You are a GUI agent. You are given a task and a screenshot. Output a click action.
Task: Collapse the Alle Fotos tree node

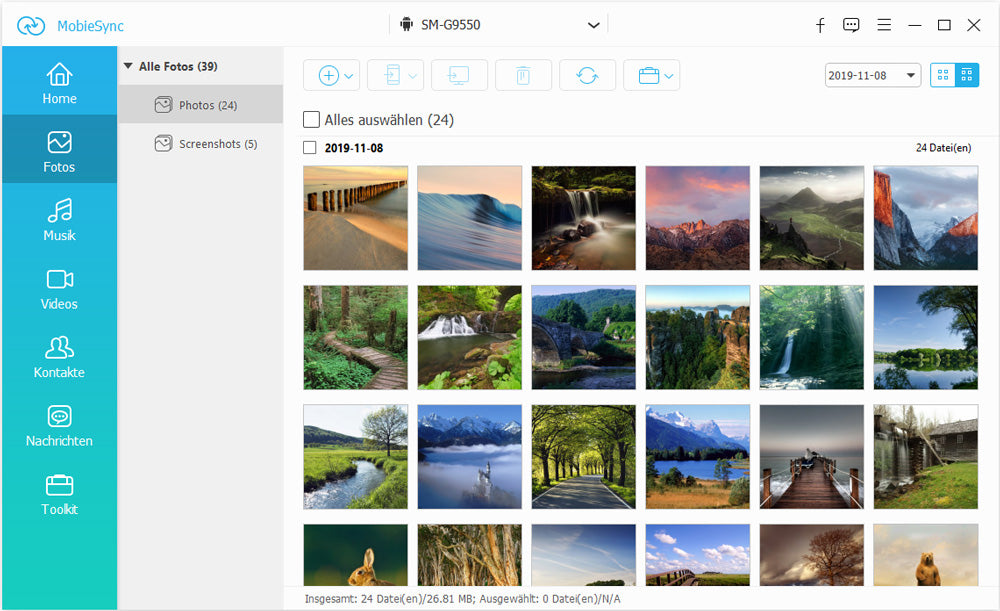click(128, 67)
